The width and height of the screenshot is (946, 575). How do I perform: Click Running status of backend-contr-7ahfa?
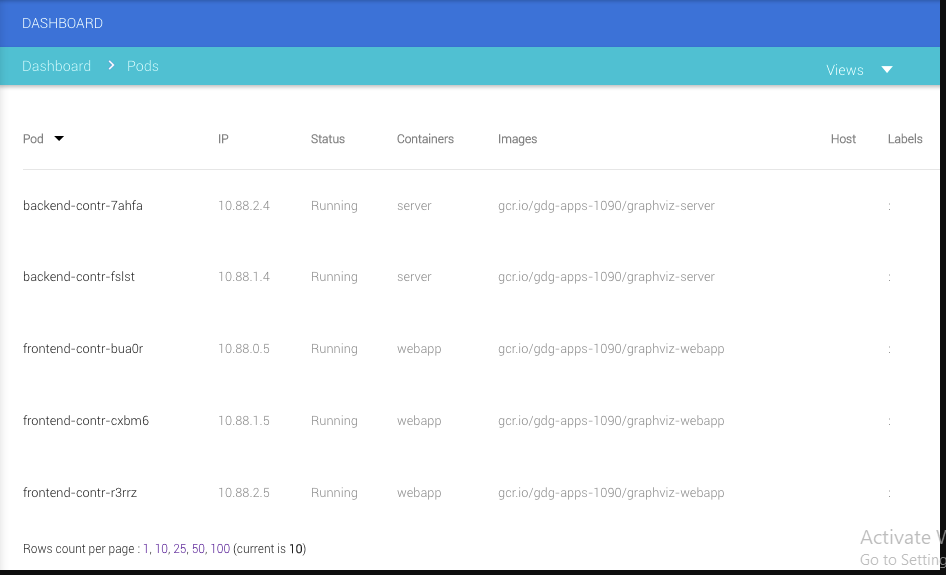[x=334, y=206]
